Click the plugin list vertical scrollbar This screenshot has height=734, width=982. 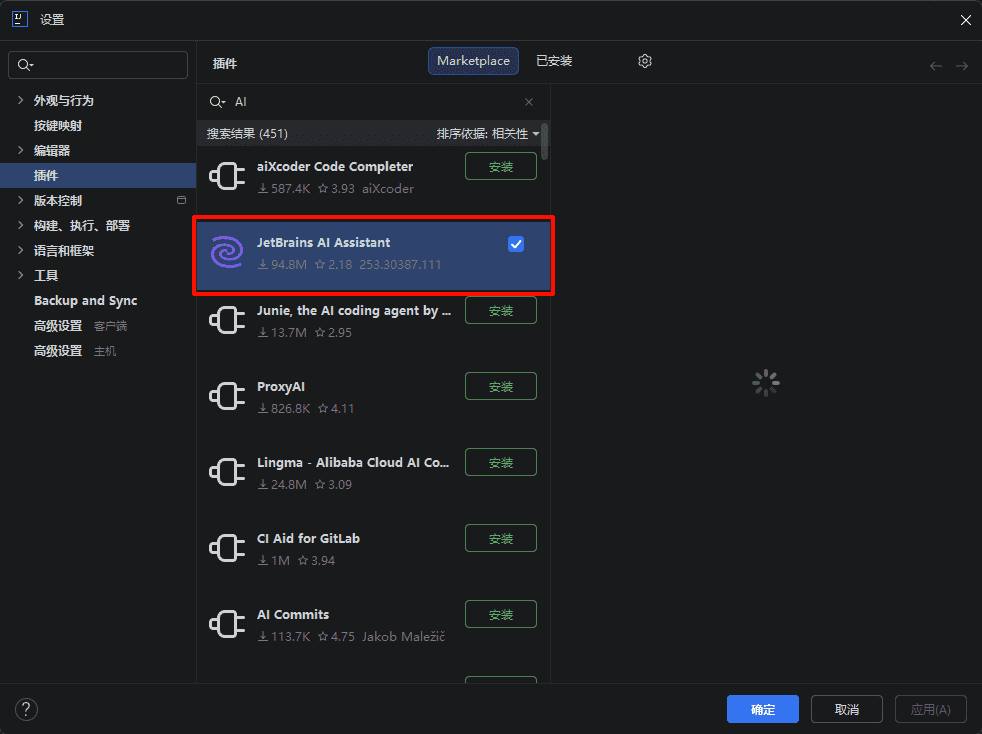tap(544, 142)
